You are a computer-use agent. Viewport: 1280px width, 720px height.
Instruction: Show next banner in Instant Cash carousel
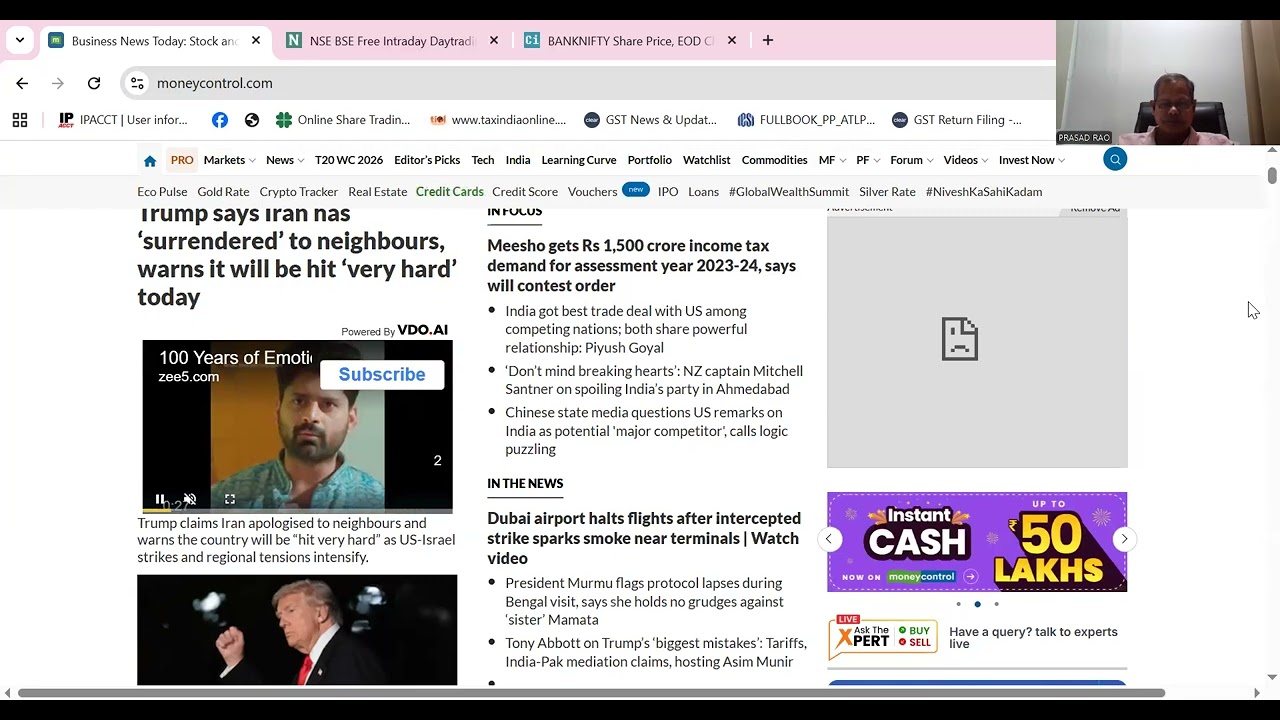[x=1124, y=539]
